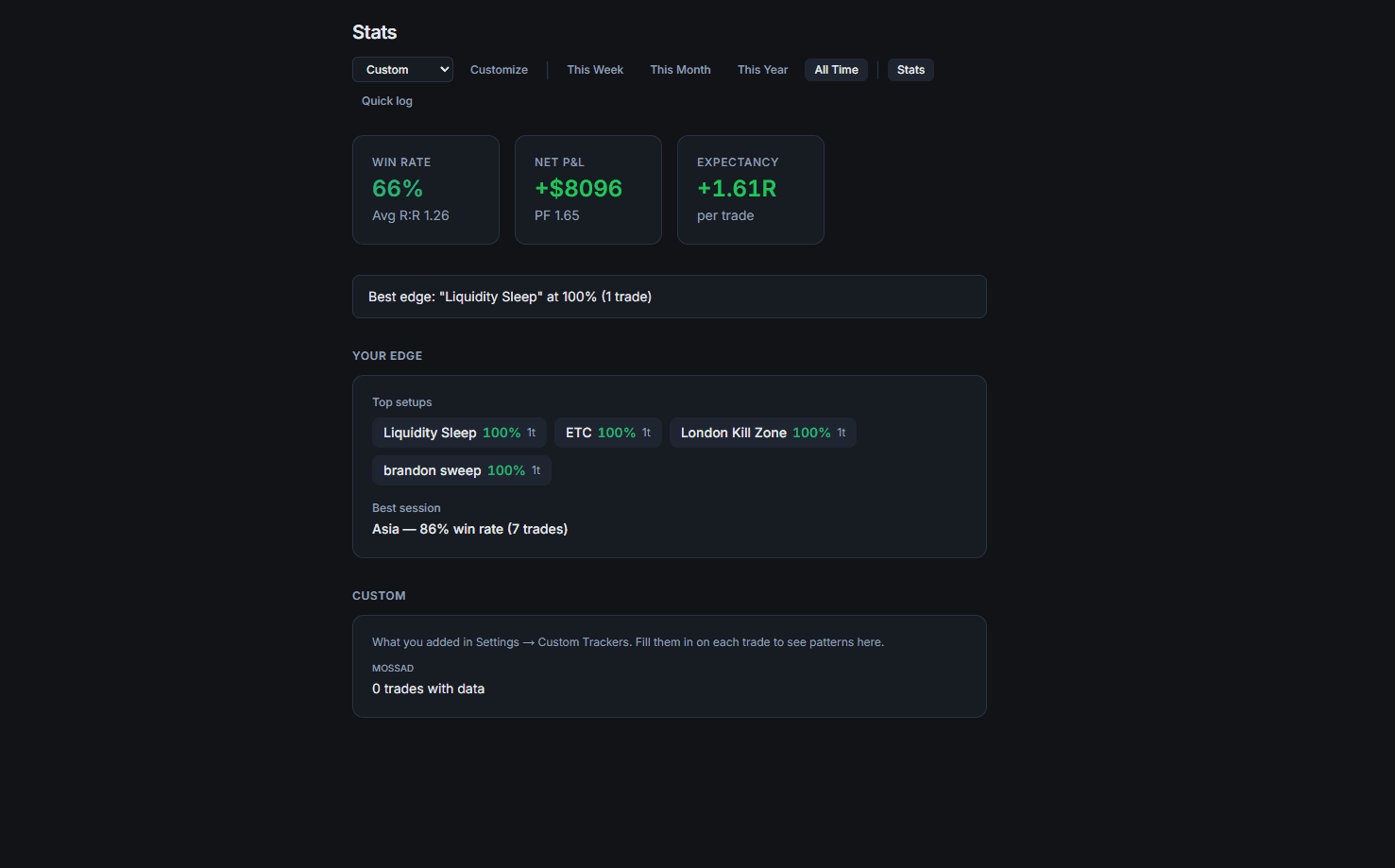
Task: Click the best edge Liquidity Sleep banner
Action: (669, 296)
